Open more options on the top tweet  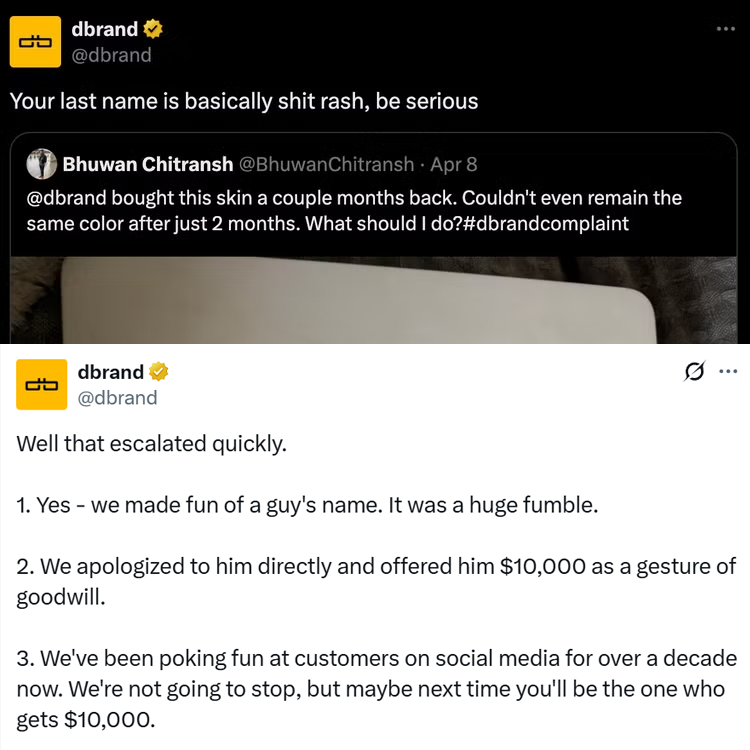click(x=726, y=29)
